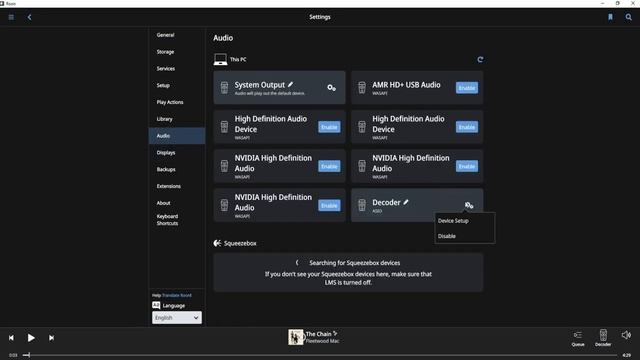The height and width of the screenshot is (360, 640).
Task: Click the 4:29 track duration
Action: coord(627,355)
